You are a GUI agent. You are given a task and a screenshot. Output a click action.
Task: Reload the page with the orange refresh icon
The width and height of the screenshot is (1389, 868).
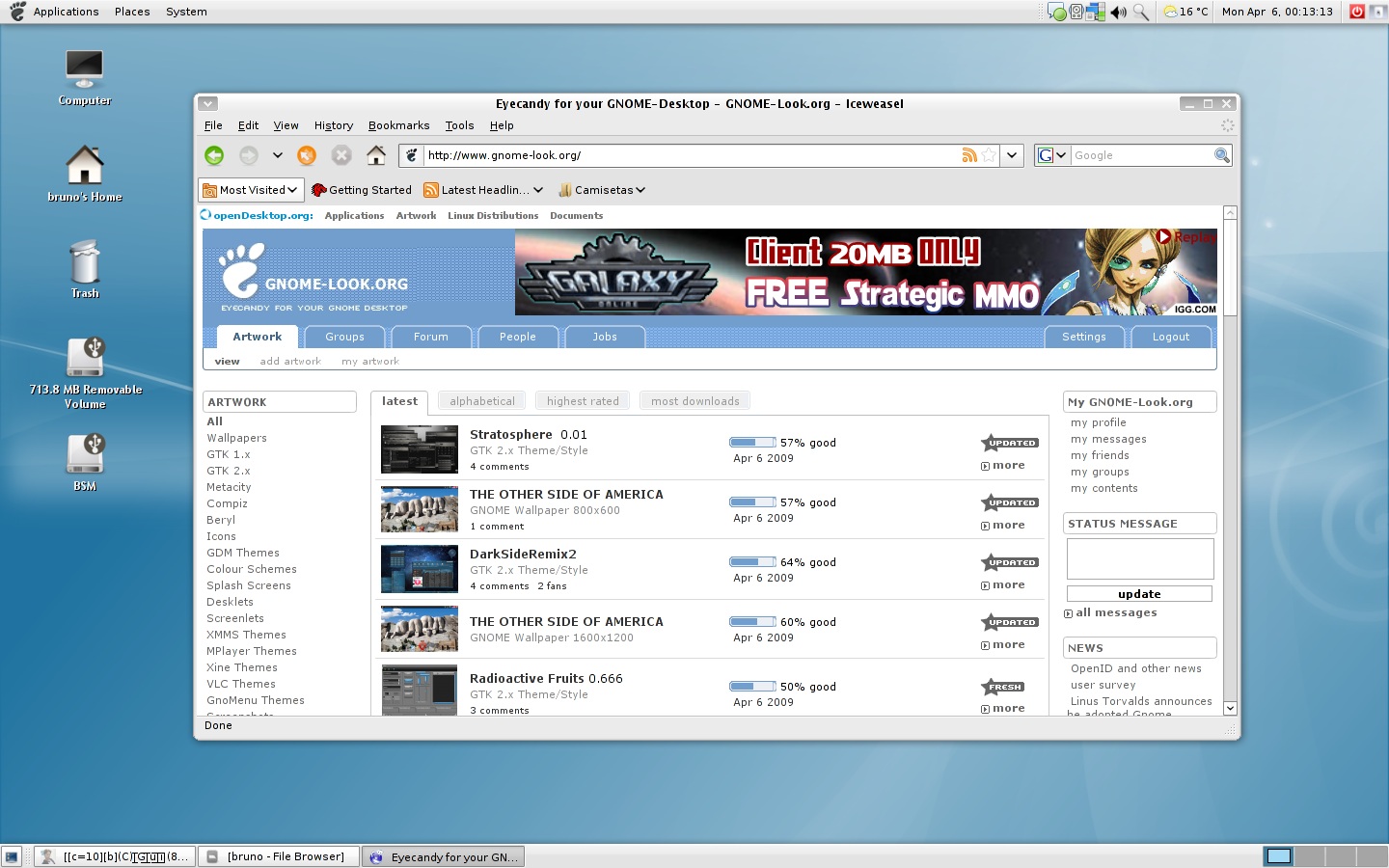(307, 155)
